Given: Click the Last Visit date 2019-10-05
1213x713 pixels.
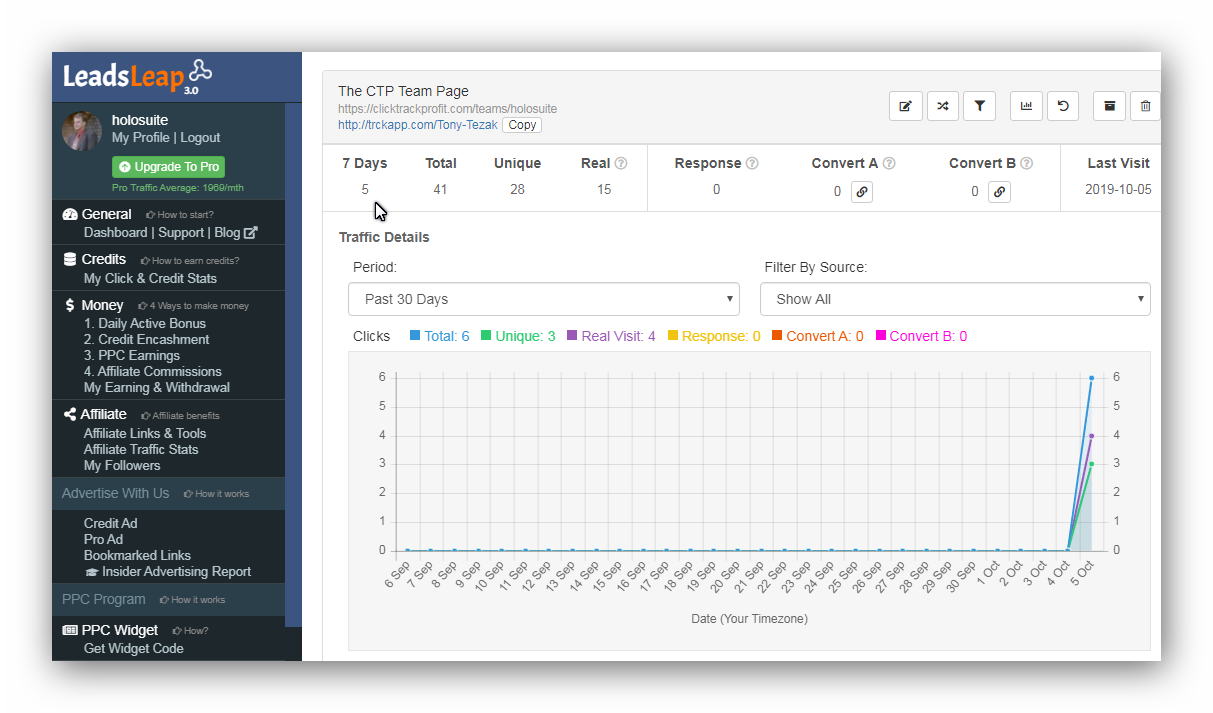Looking at the screenshot, I should (1118, 190).
